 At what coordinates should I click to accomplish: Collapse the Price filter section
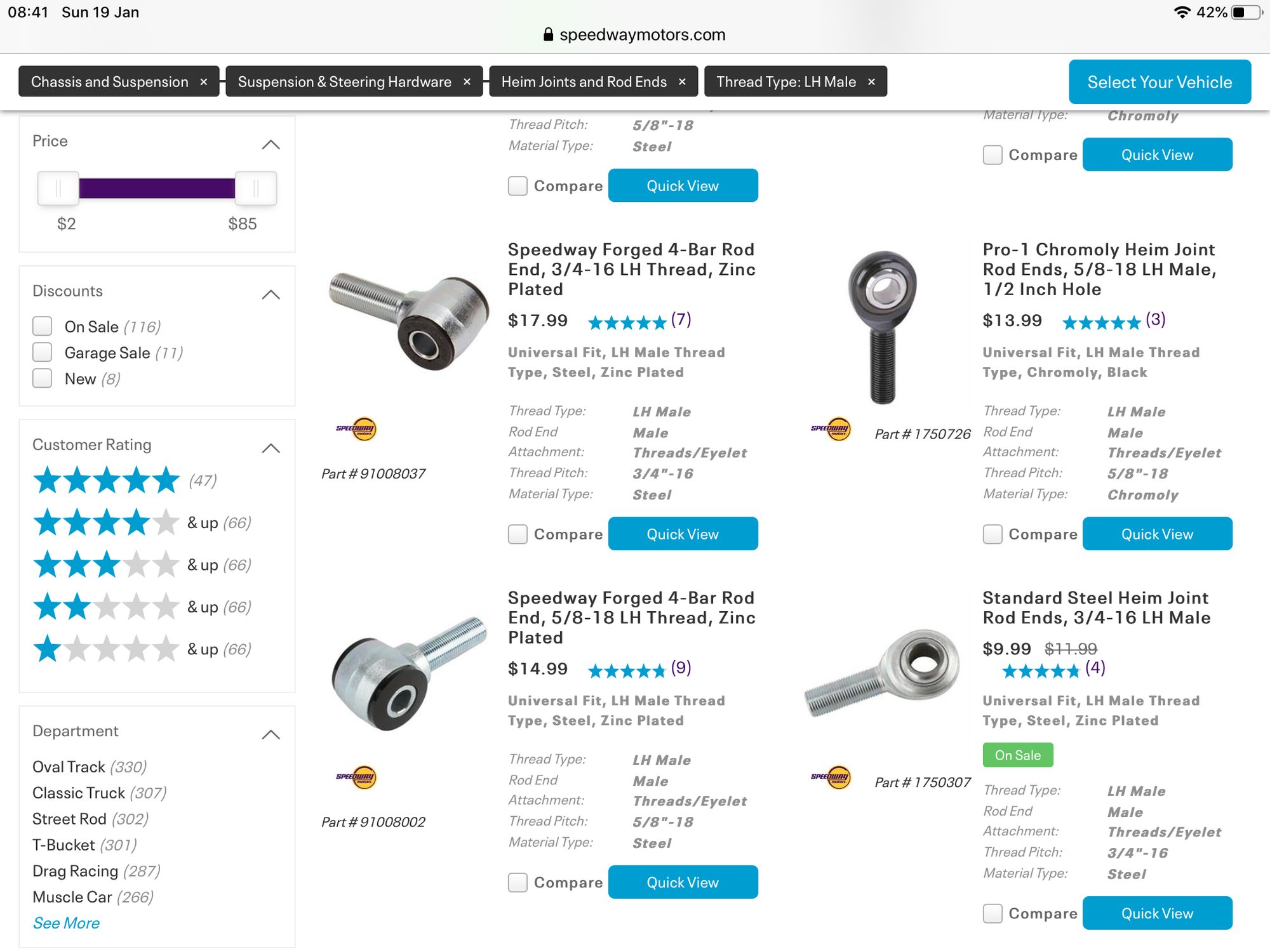click(x=271, y=145)
